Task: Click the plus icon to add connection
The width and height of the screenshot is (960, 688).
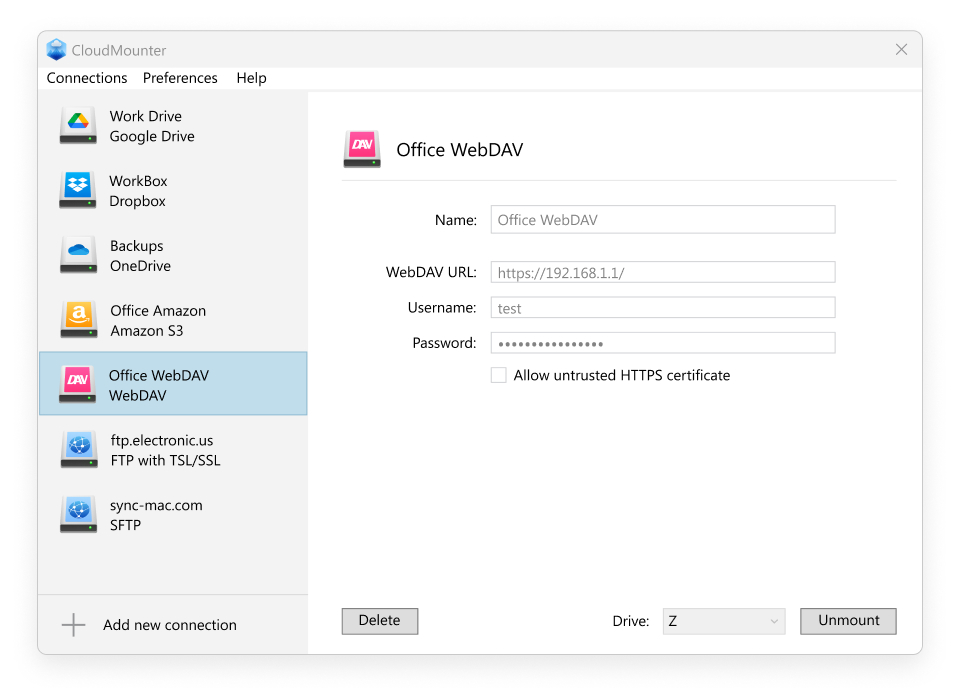Action: coord(74,626)
